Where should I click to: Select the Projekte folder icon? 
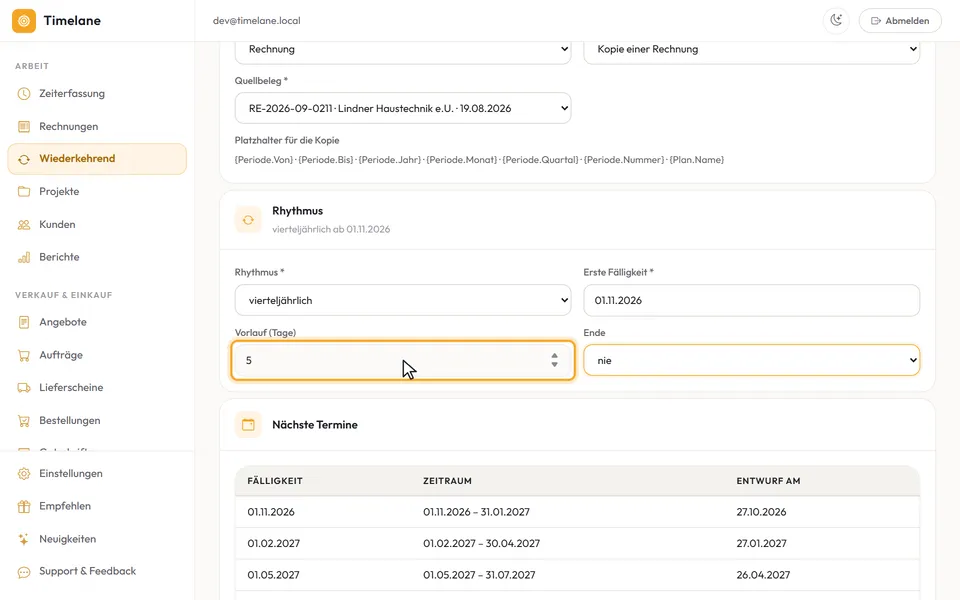tap(24, 192)
